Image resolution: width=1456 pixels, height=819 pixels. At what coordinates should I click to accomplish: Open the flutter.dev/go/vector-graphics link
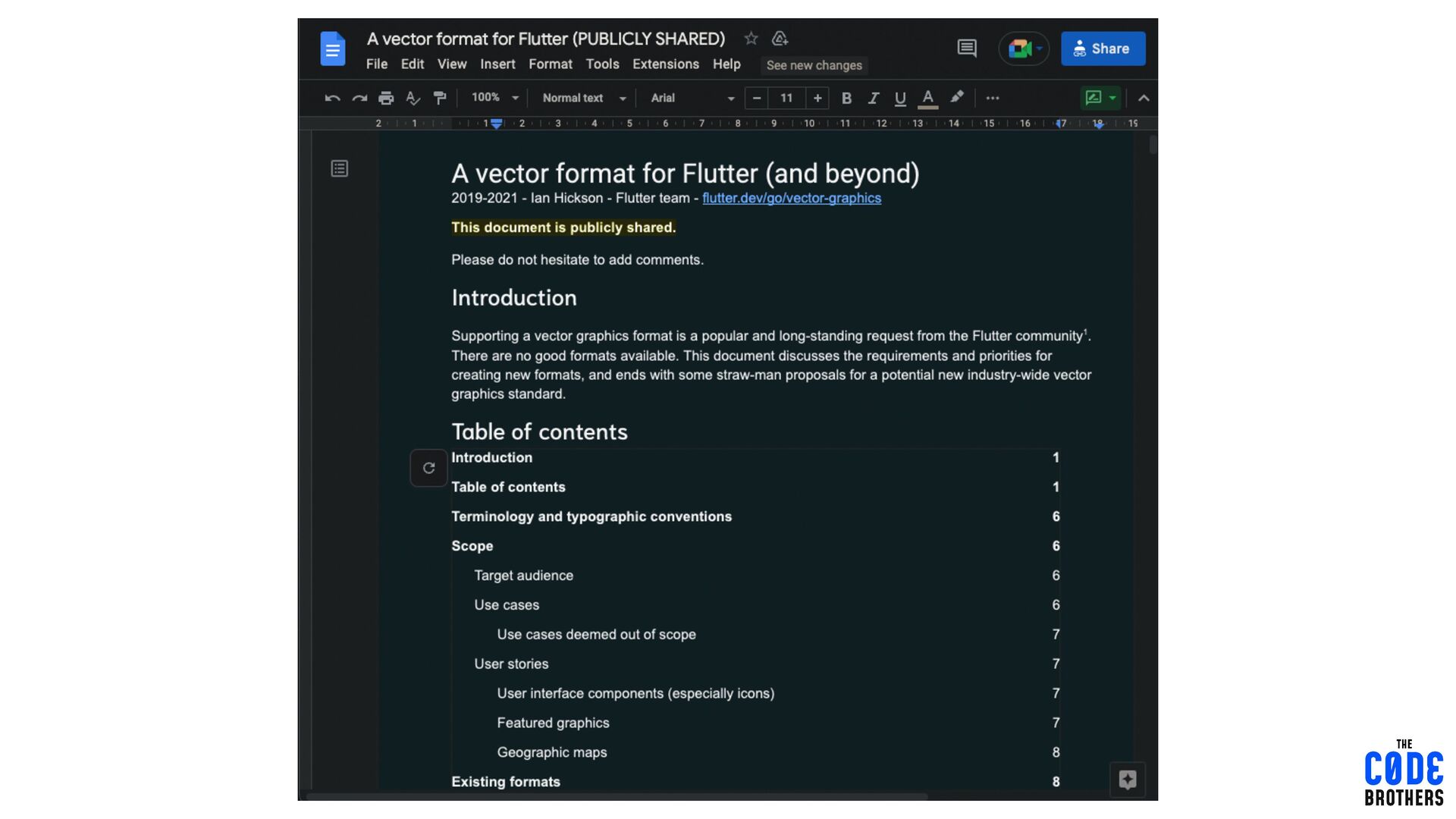pyautogui.click(x=792, y=198)
